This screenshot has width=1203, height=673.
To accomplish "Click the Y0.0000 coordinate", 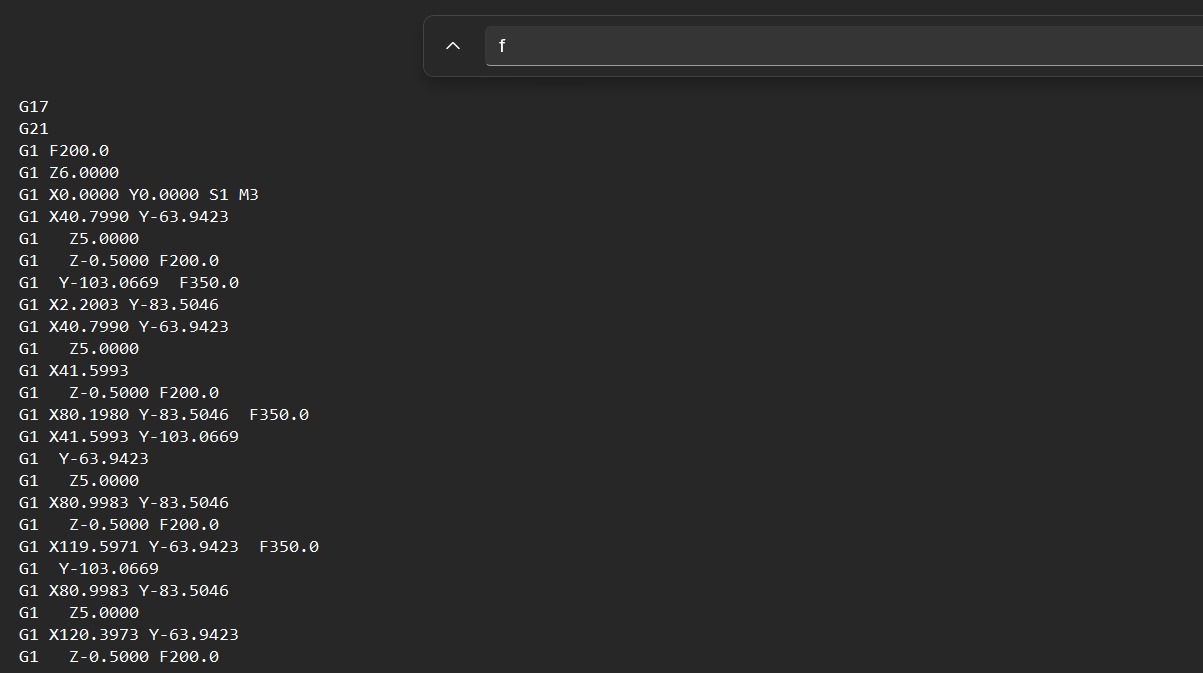I will click(164, 195).
